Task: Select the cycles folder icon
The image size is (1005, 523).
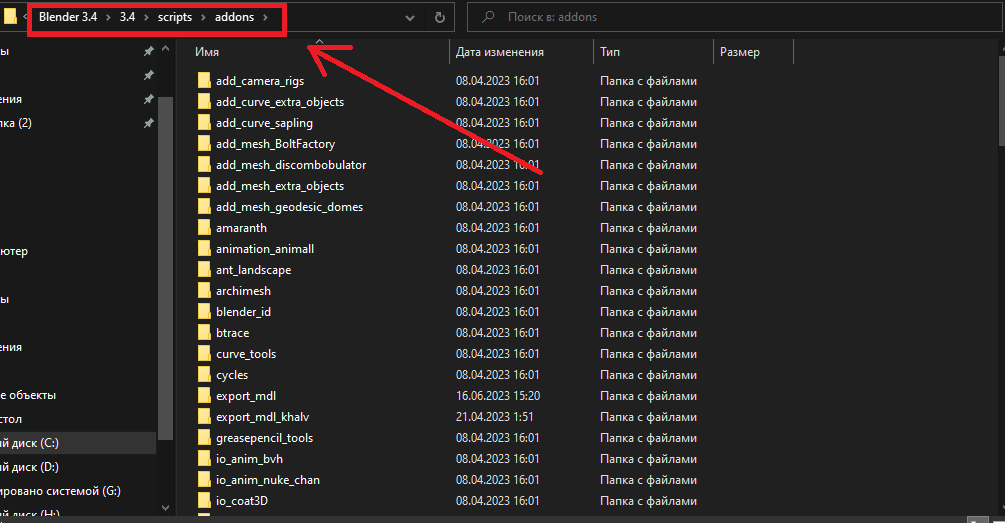Action: coord(204,374)
